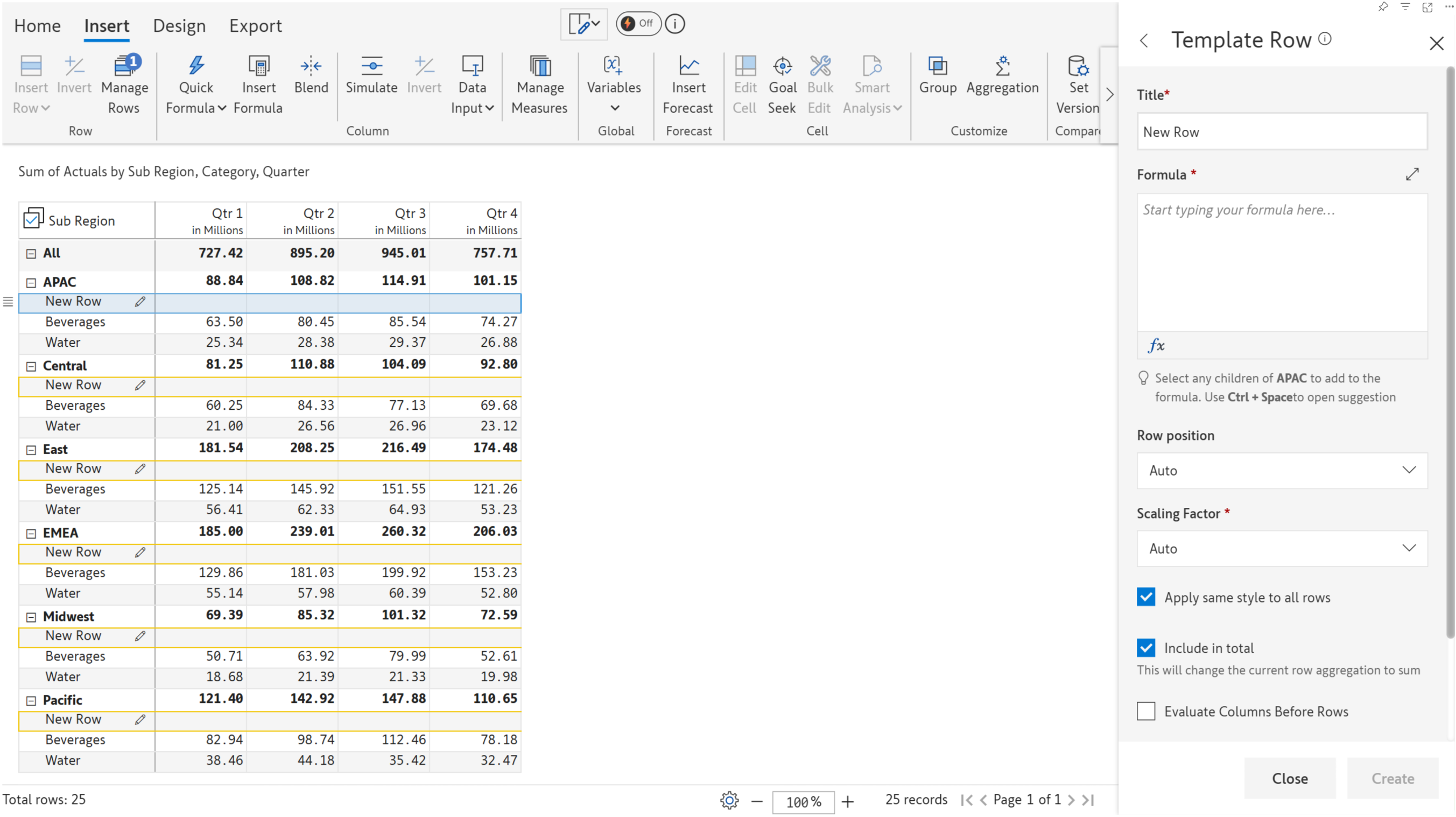Click the fx function icon
This screenshot has height=817, width=1456.
[x=1156, y=345]
